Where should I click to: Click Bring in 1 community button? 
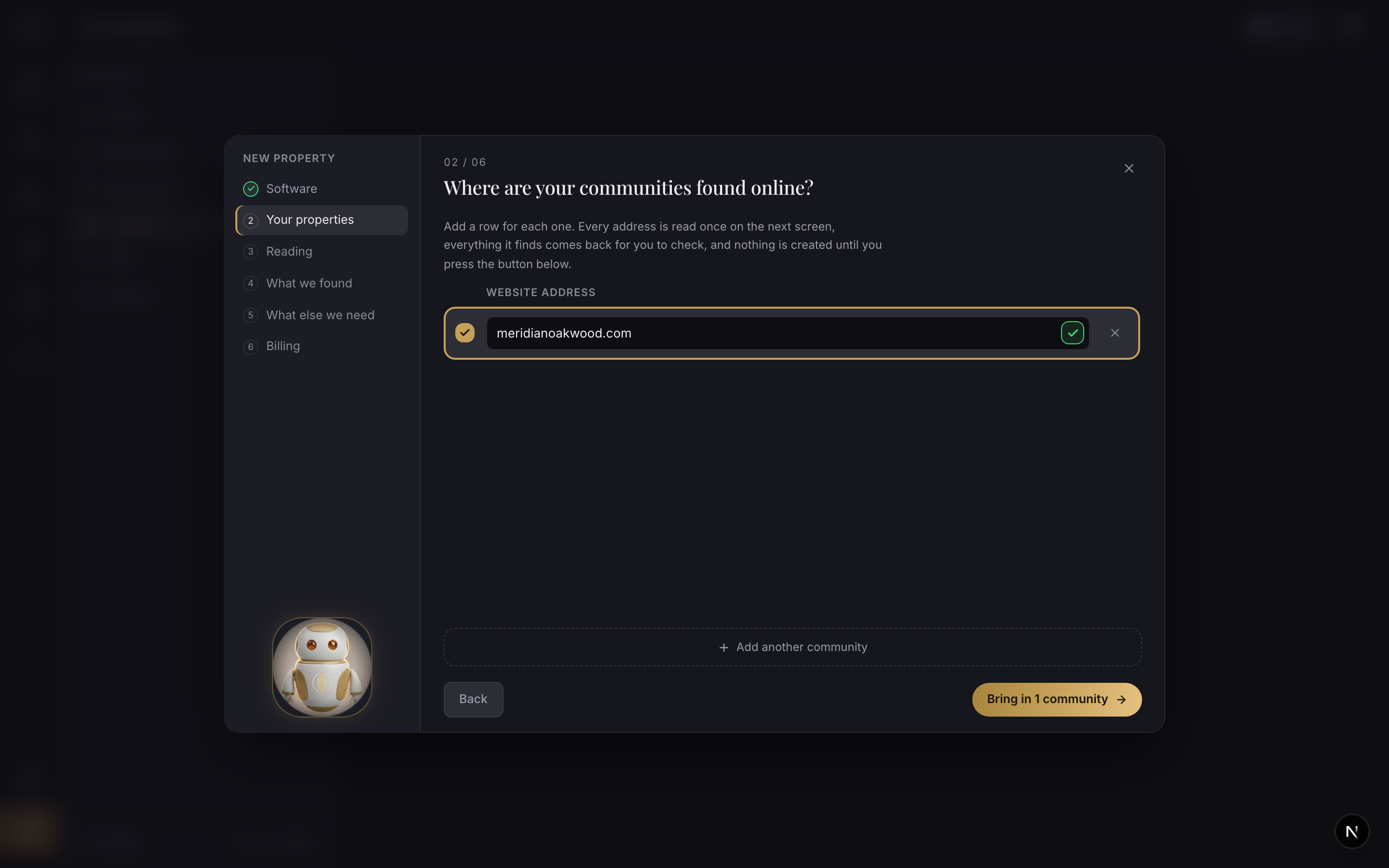[x=1057, y=699]
